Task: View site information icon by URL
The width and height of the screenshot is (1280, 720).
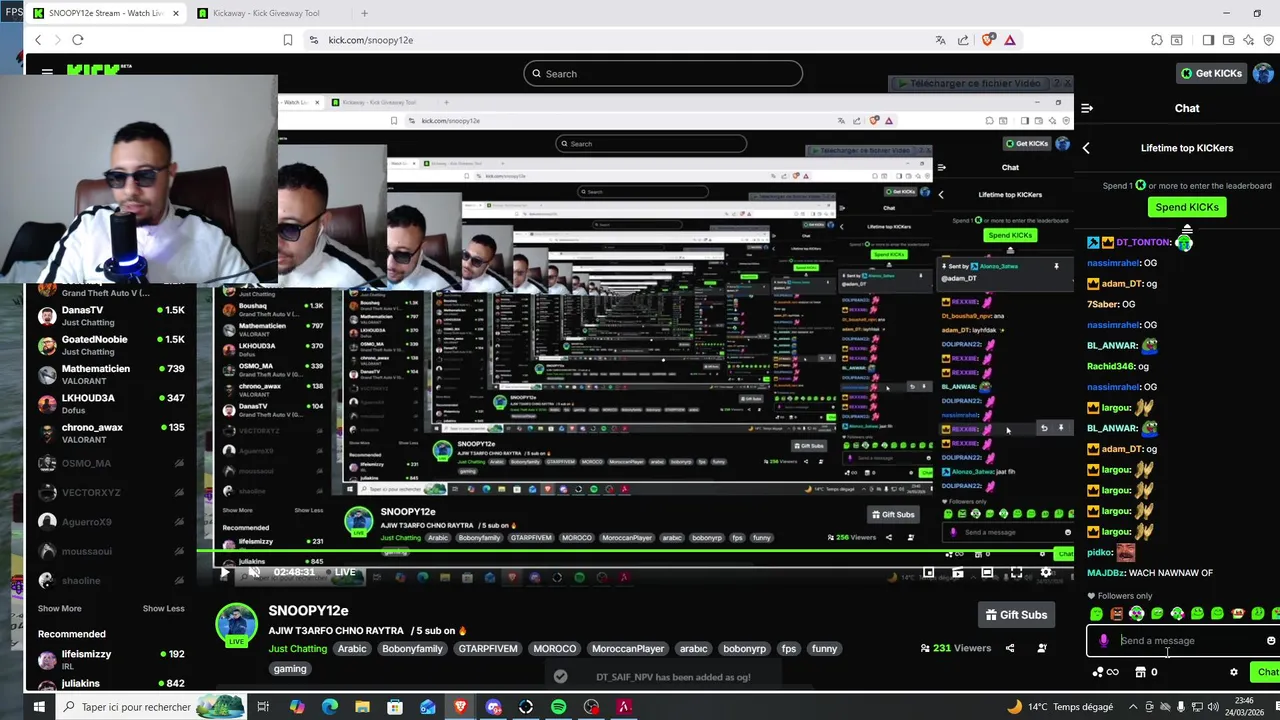Action: point(313,40)
